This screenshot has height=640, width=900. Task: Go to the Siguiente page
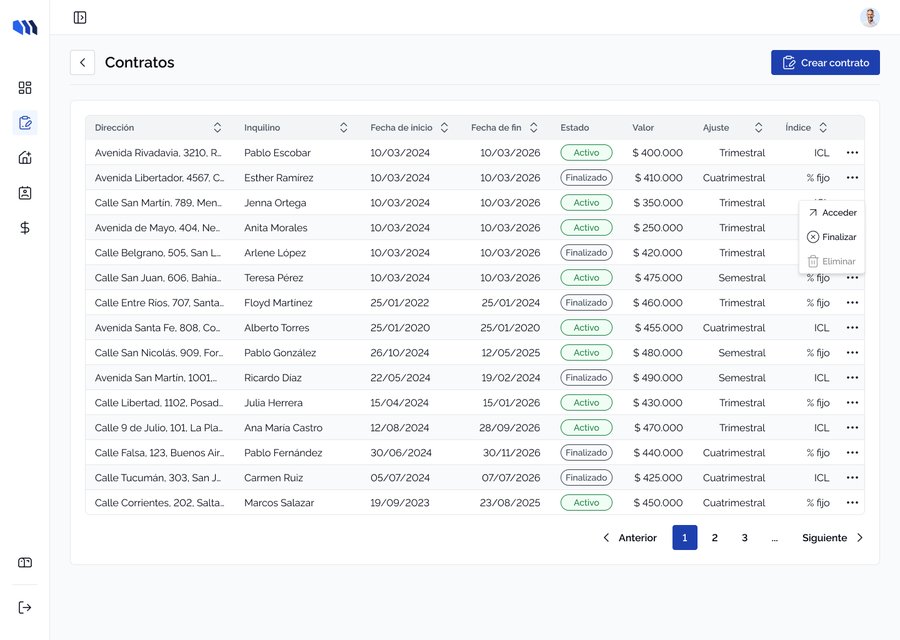click(832, 538)
